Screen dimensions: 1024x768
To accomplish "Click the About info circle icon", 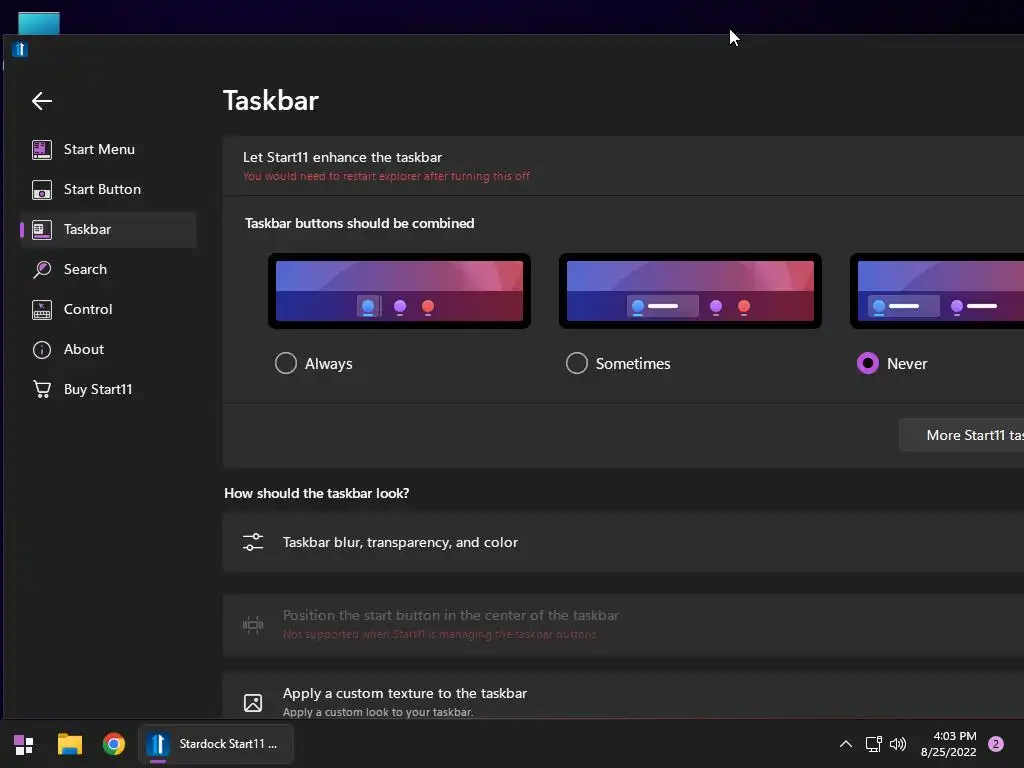I will 42,350.
